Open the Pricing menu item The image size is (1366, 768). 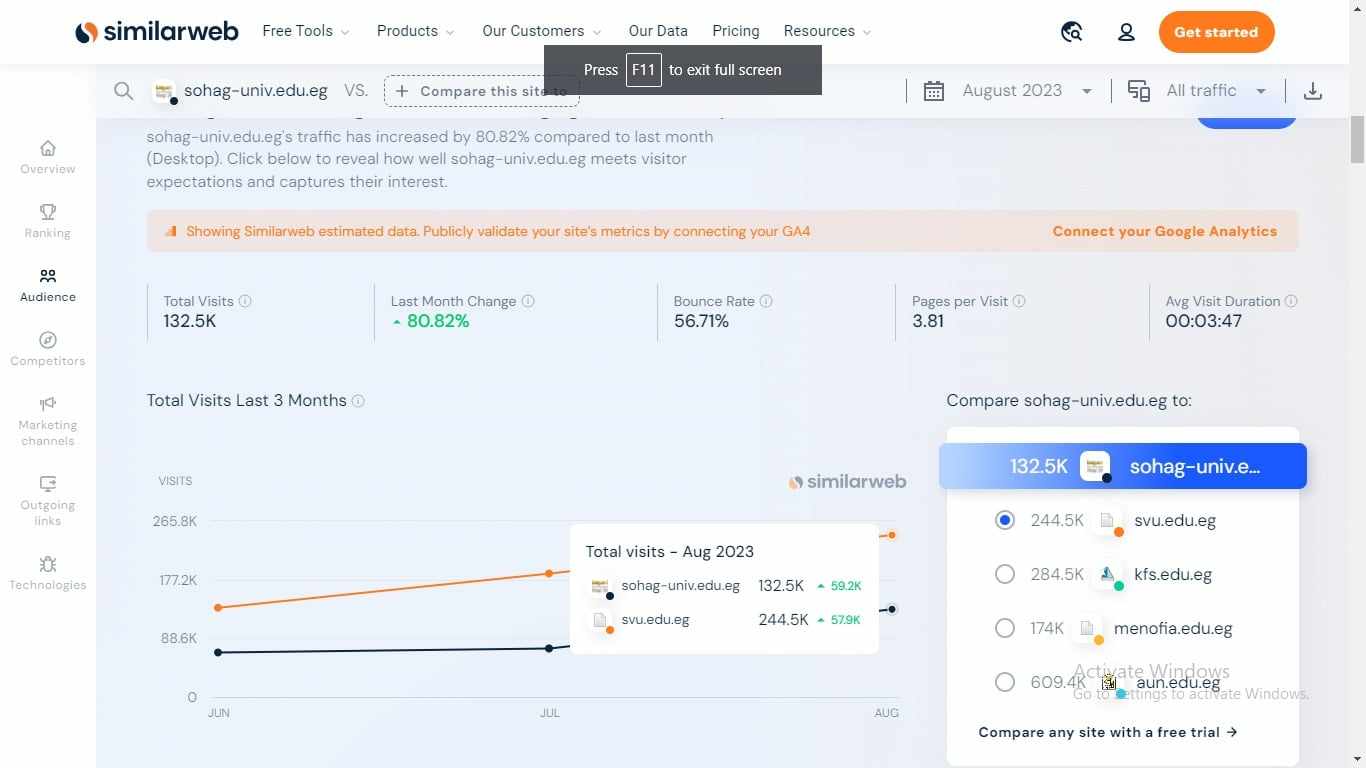[x=735, y=31]
